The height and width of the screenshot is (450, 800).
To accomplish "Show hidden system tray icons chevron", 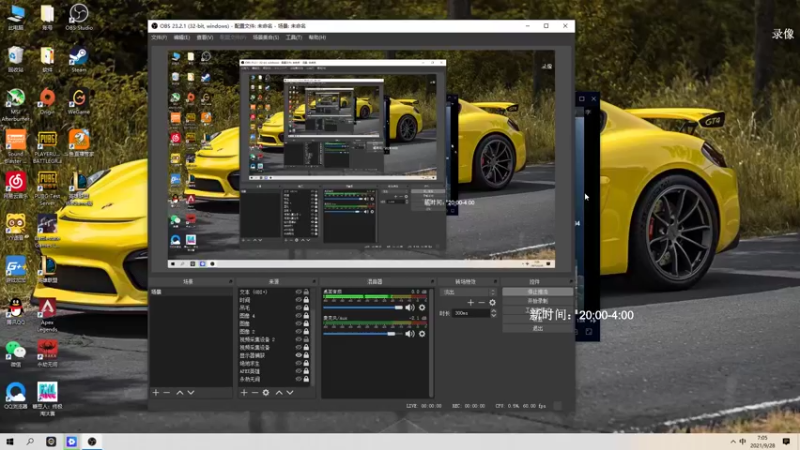I will [x=733, y=441].
